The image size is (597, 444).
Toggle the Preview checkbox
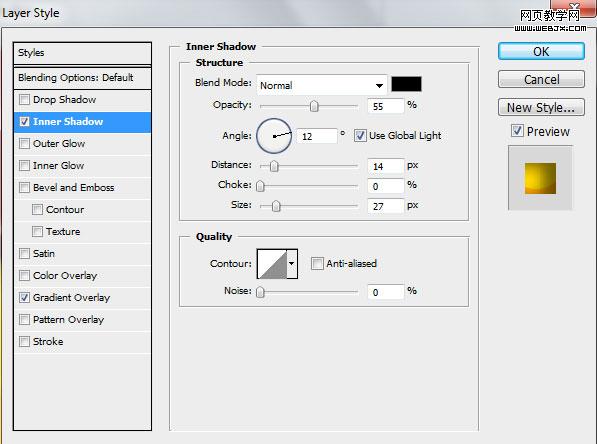[x=517, y=131]
